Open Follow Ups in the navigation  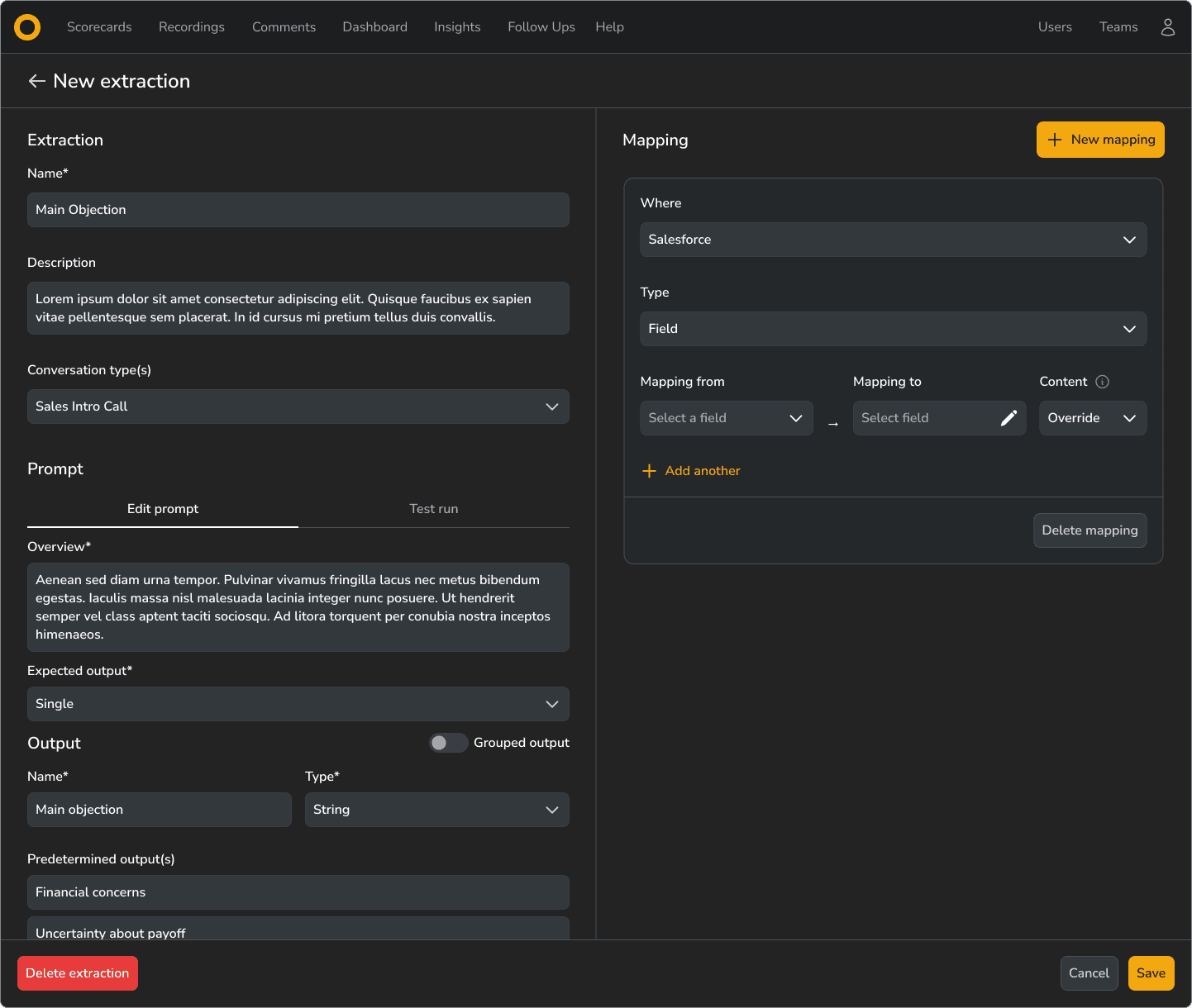click(x=541, y=27)
